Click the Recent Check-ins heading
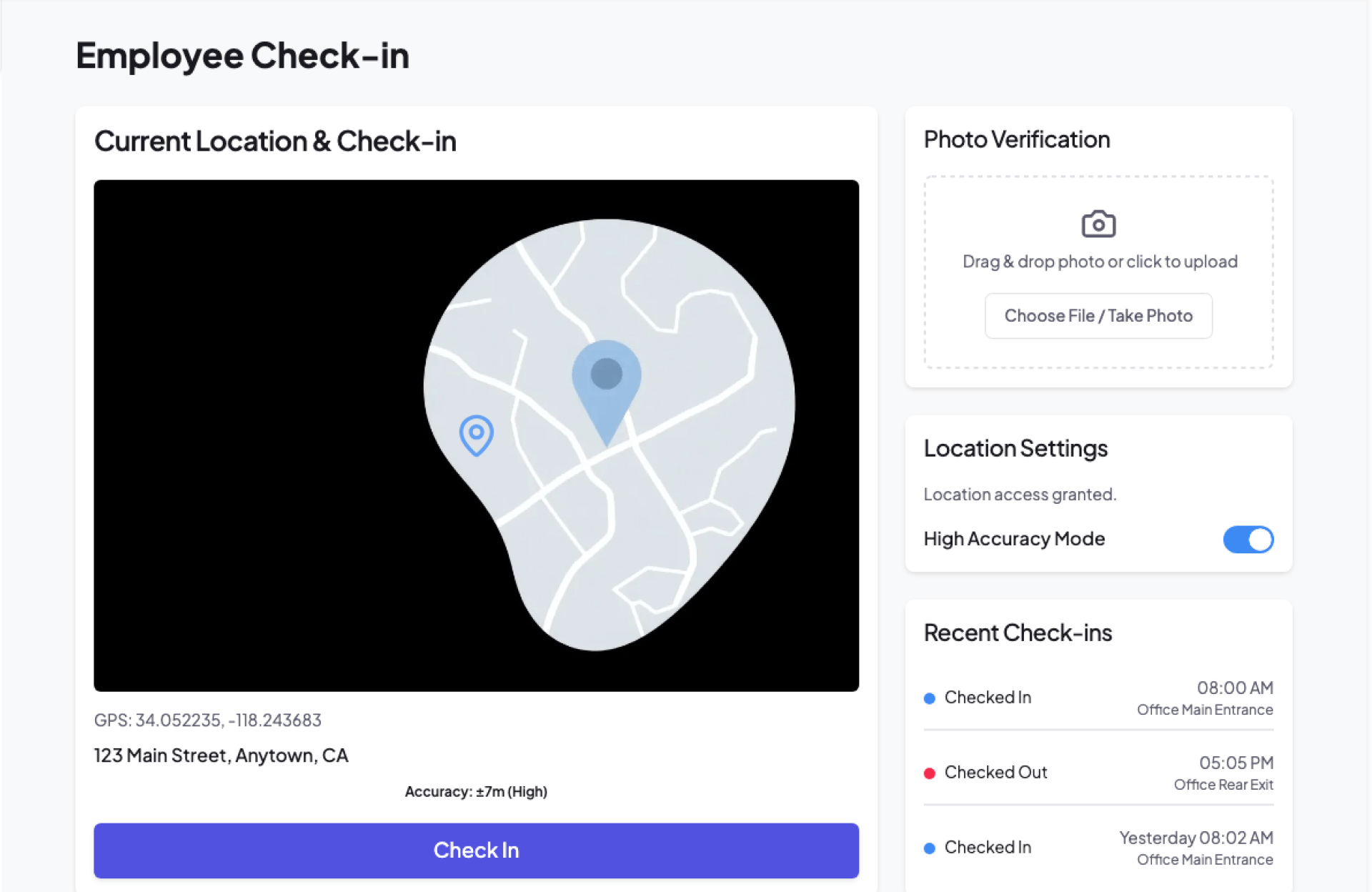Viewport: 1372px width, 892px height. (1018, 633)
